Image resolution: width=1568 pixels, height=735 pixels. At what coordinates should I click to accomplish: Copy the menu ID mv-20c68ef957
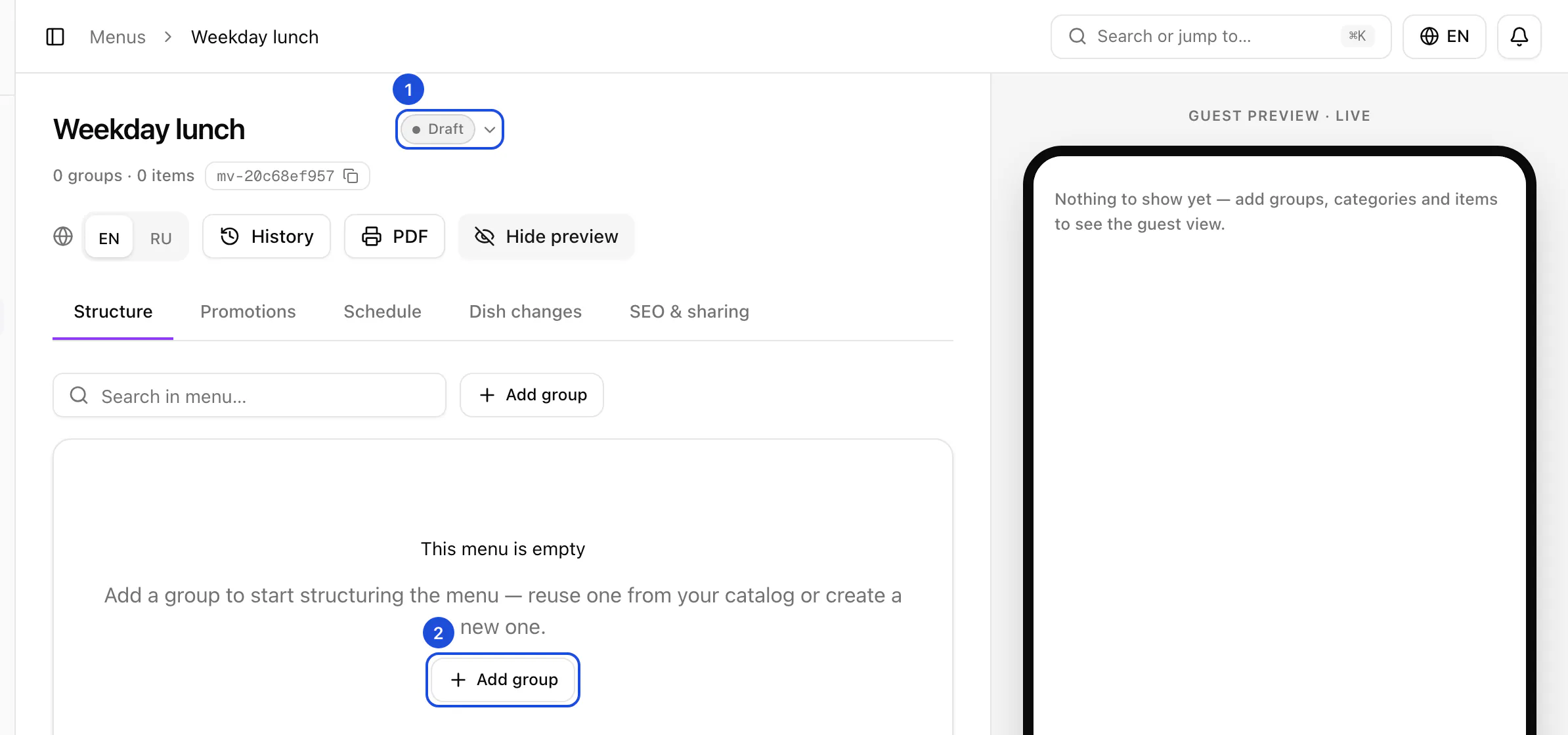click(351, 176)
